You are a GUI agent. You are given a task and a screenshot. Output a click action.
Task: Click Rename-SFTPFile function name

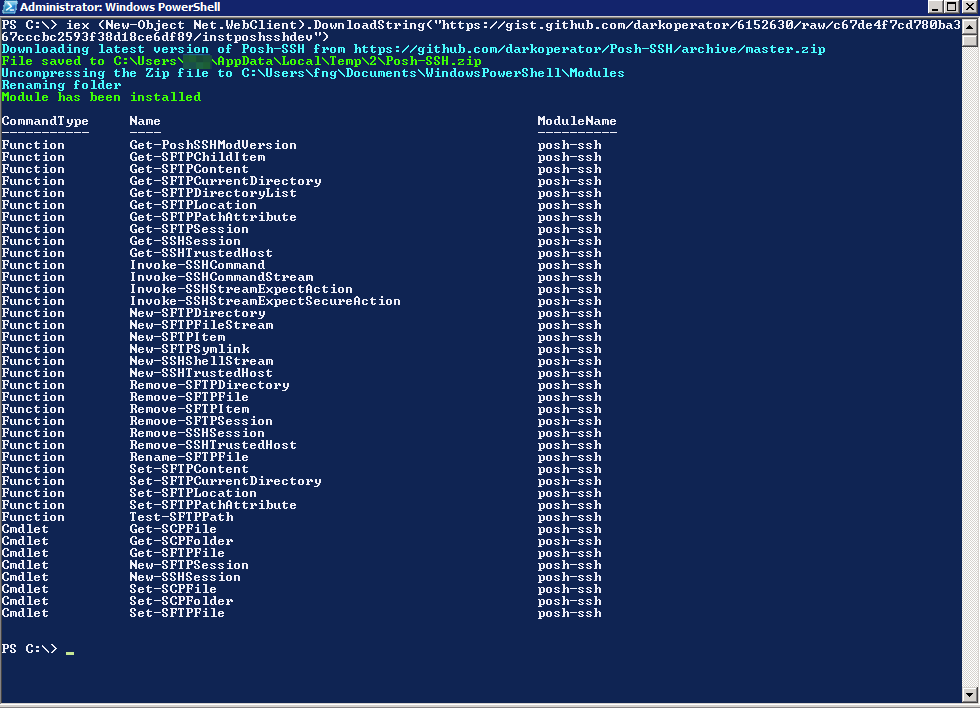point(189,457)
